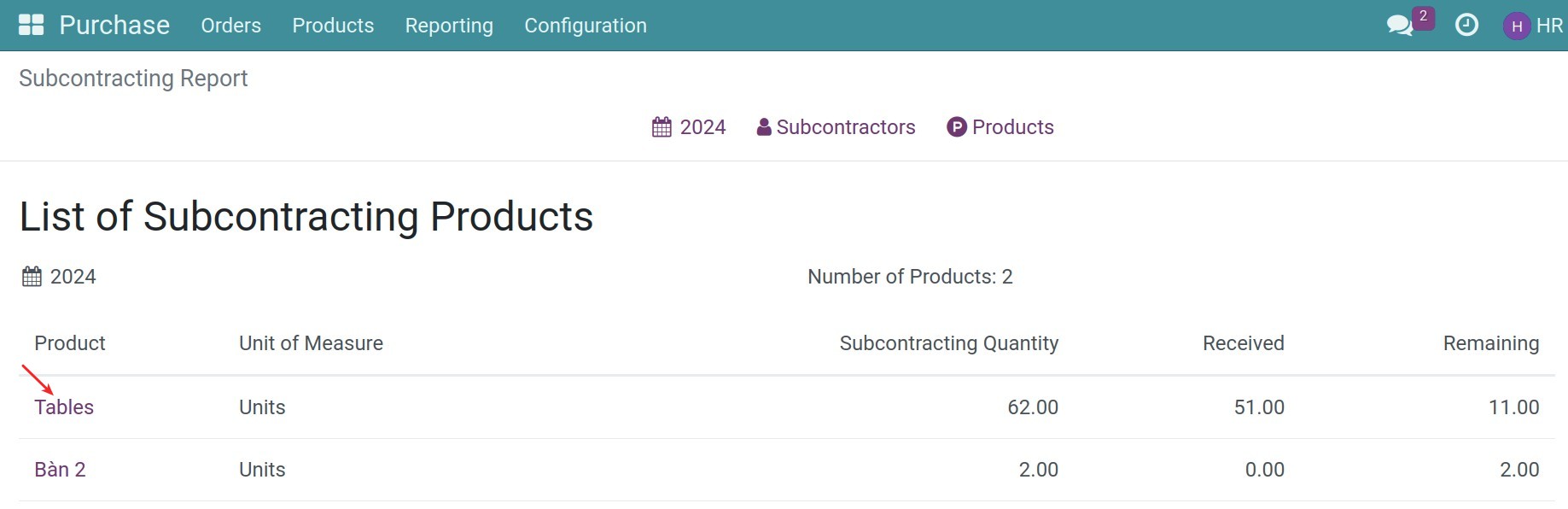Open the Configuration menu
This screenshot has height=509, width=1568.
coord(586,26)
